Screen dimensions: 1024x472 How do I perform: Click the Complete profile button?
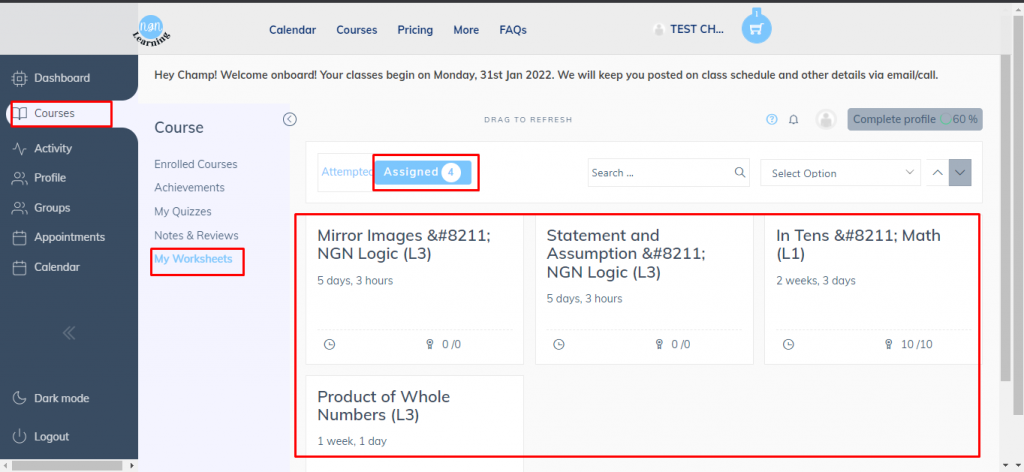coord(914,120)
